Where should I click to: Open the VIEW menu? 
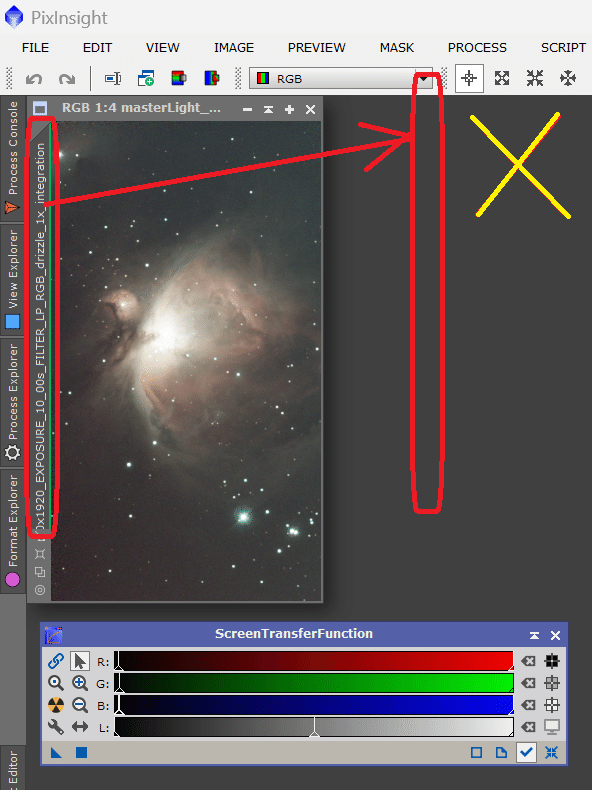[x=162, y=48]
